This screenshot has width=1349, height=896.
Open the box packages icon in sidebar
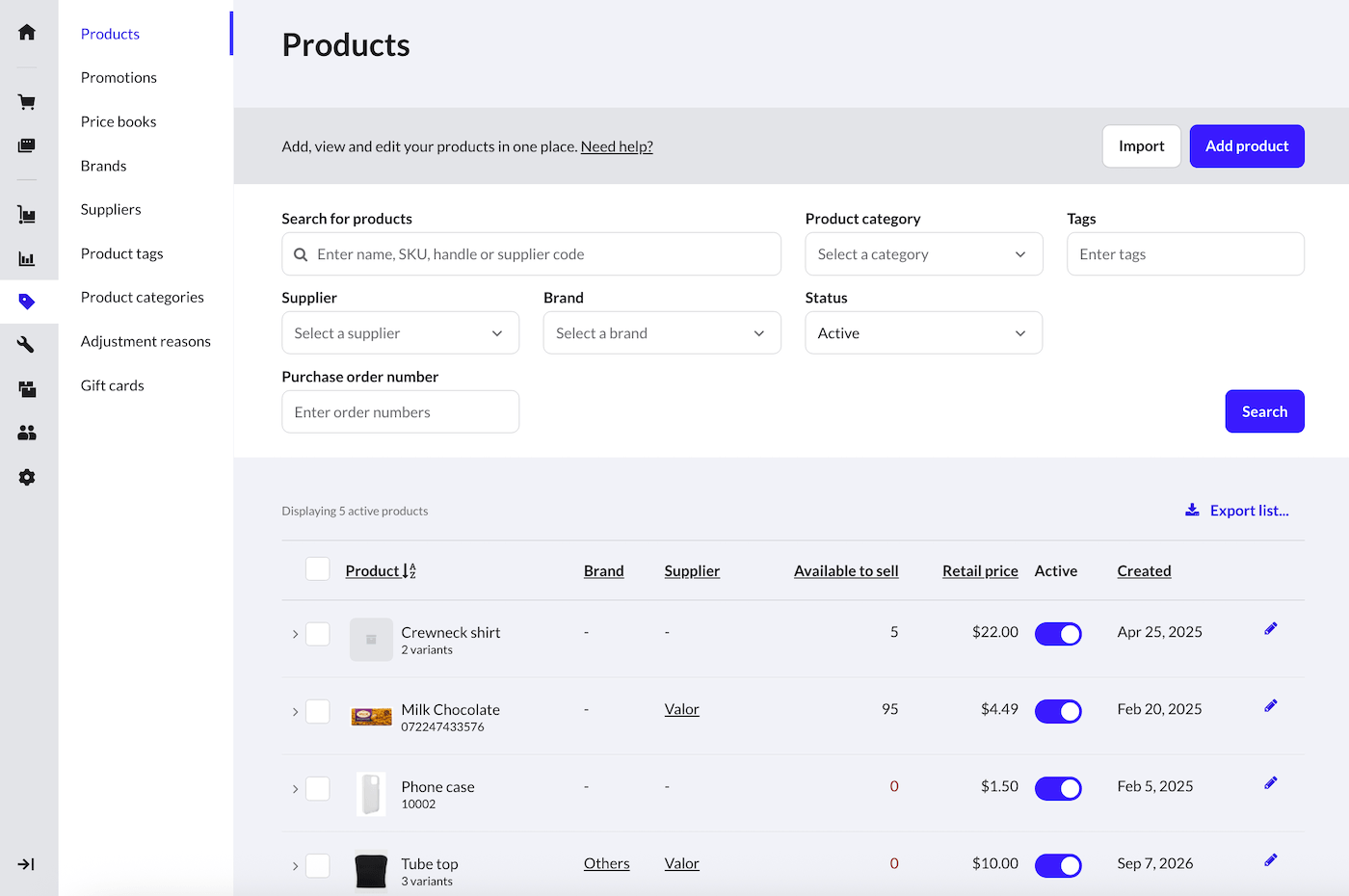(x=27, y=389)
